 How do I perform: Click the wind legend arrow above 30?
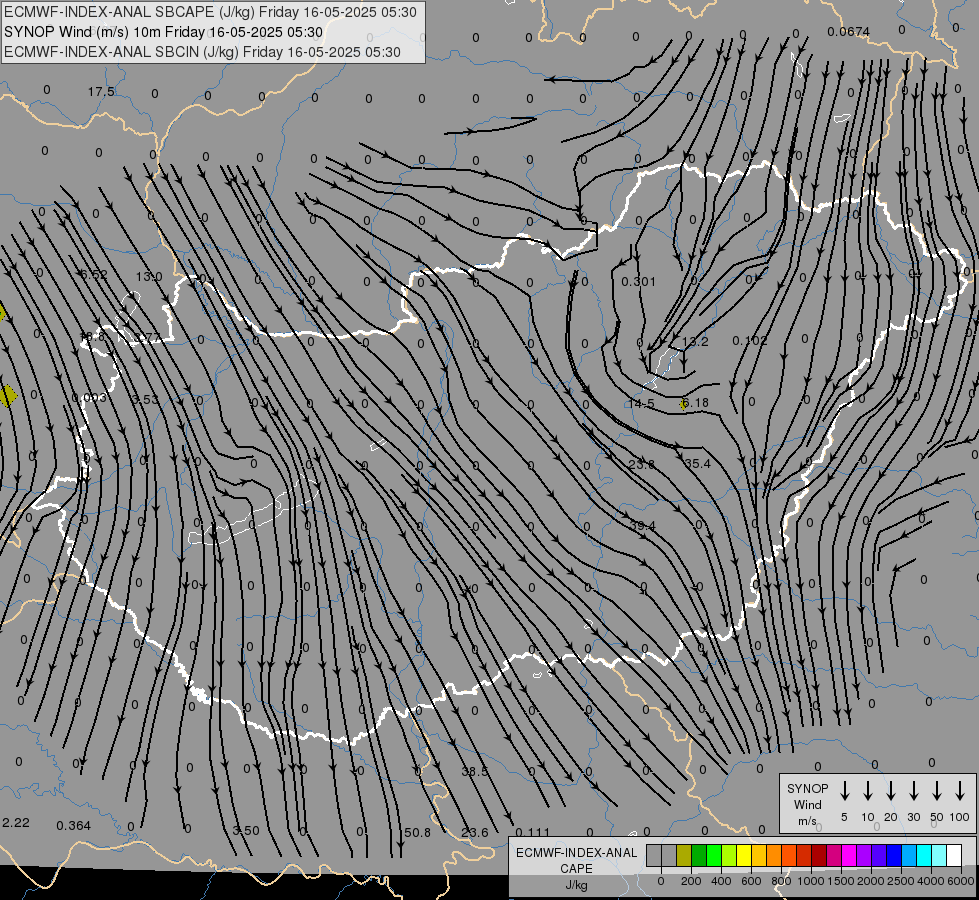[913, 790]
